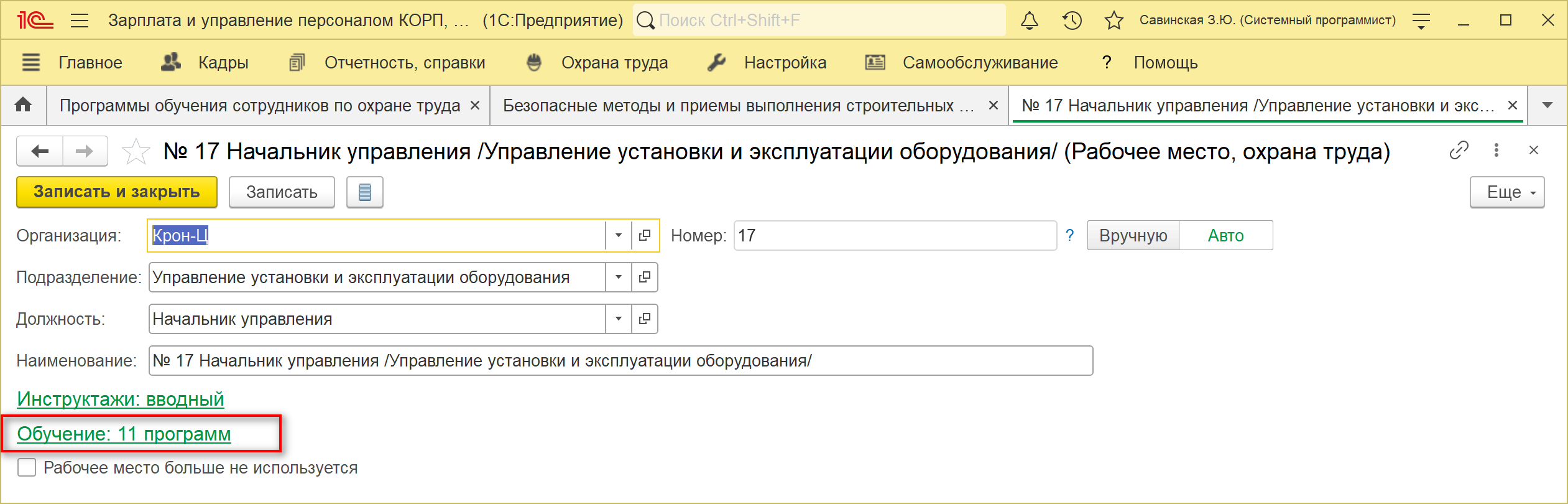Open the Кадры menu section
This screenshot has height=504, width=1568.
coord(205,62)
